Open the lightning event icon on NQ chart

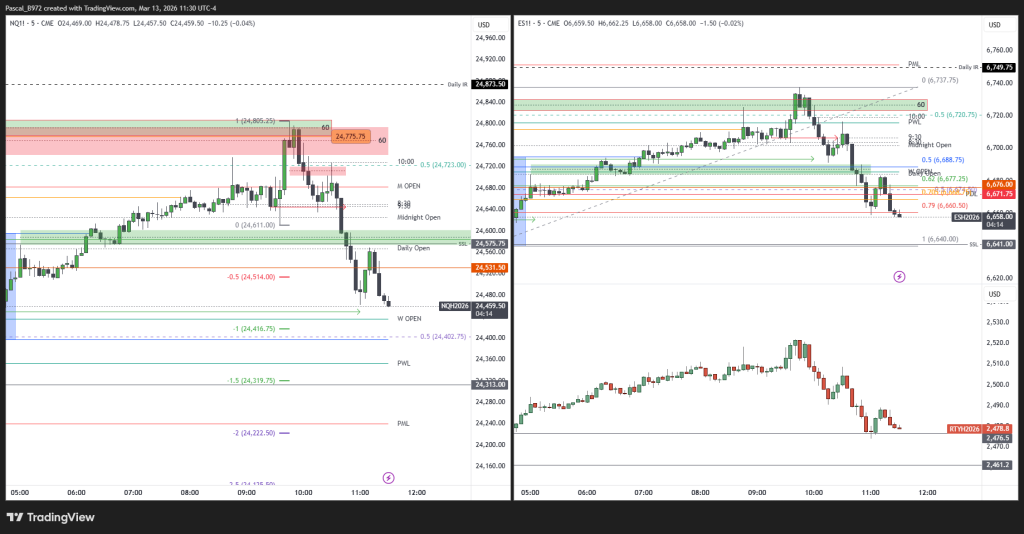[x=388, y=478]
